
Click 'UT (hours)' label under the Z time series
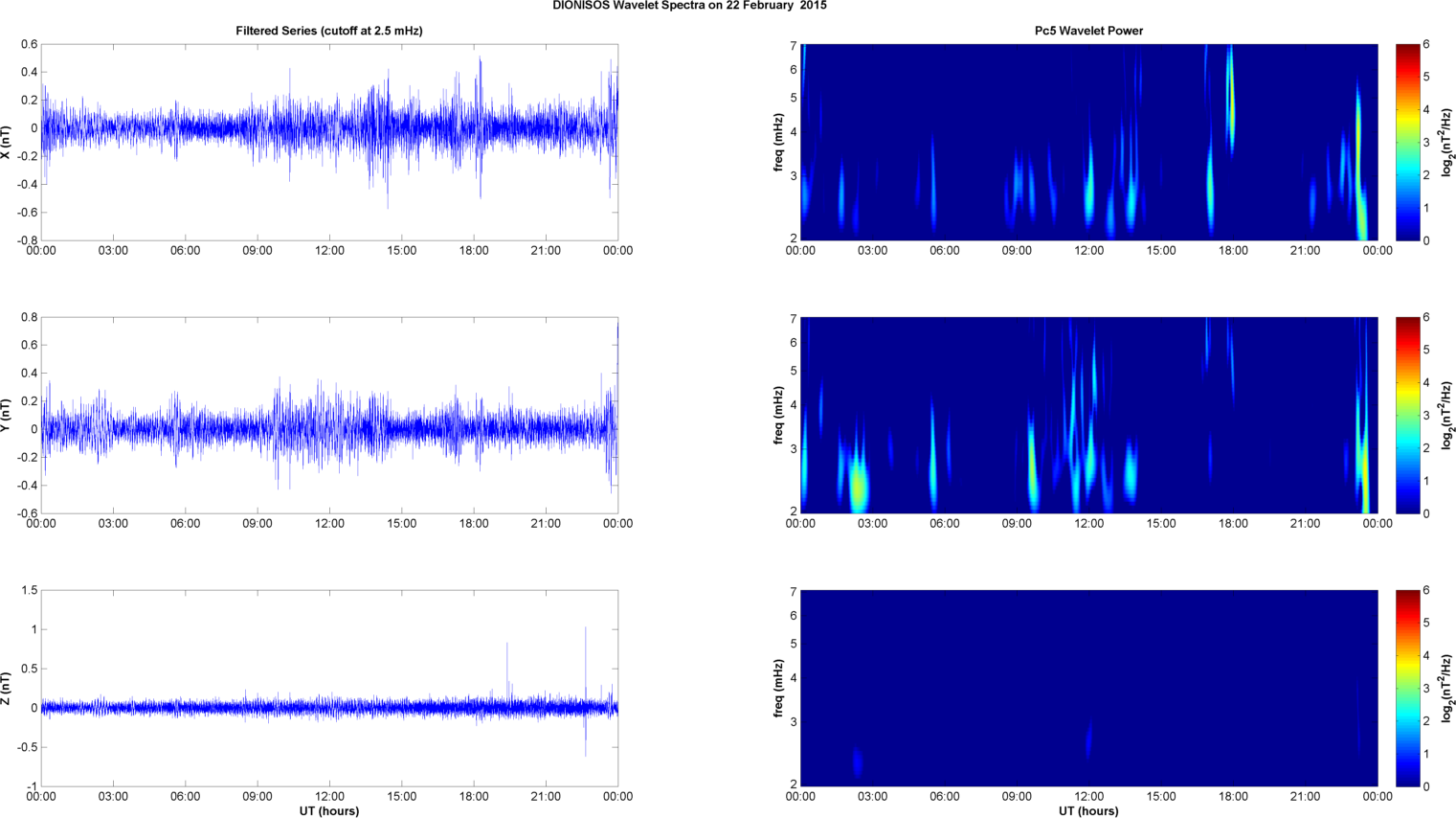(x=329, y=811)
